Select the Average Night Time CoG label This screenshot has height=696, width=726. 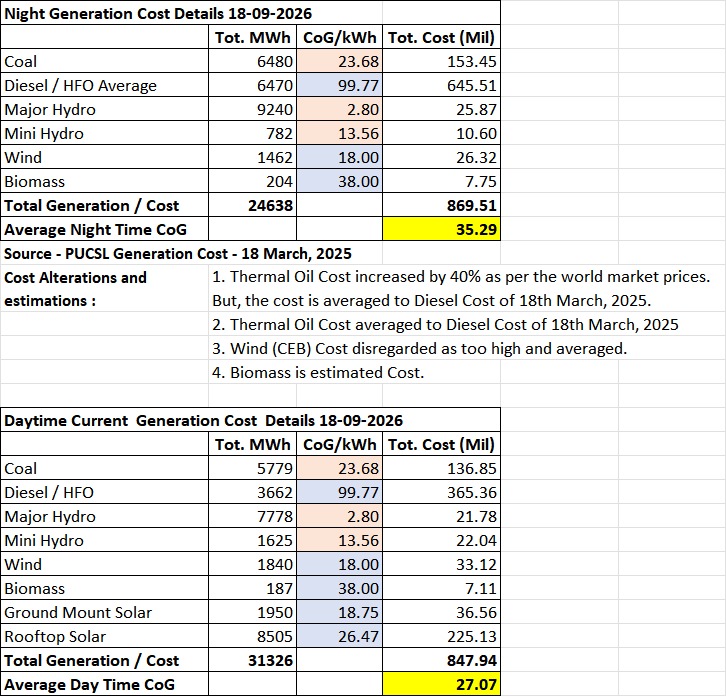(105, 230)
